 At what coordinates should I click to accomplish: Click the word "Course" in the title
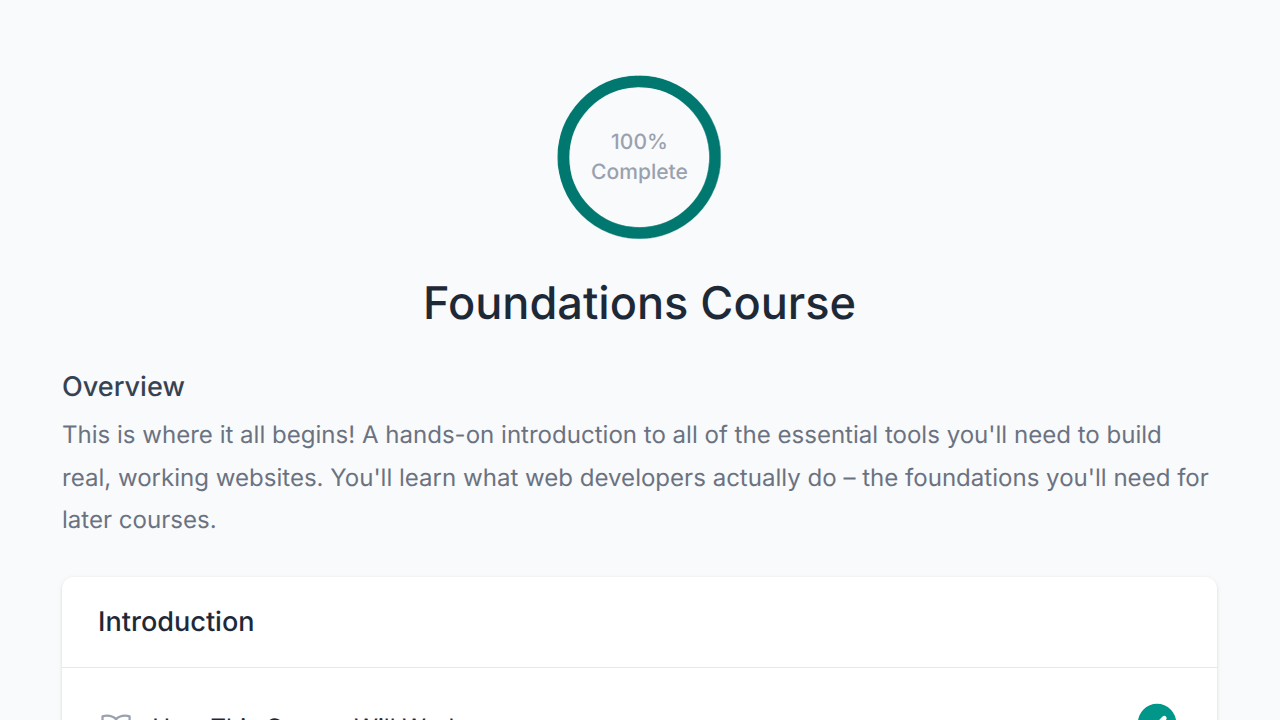click(x=778, y=303)
